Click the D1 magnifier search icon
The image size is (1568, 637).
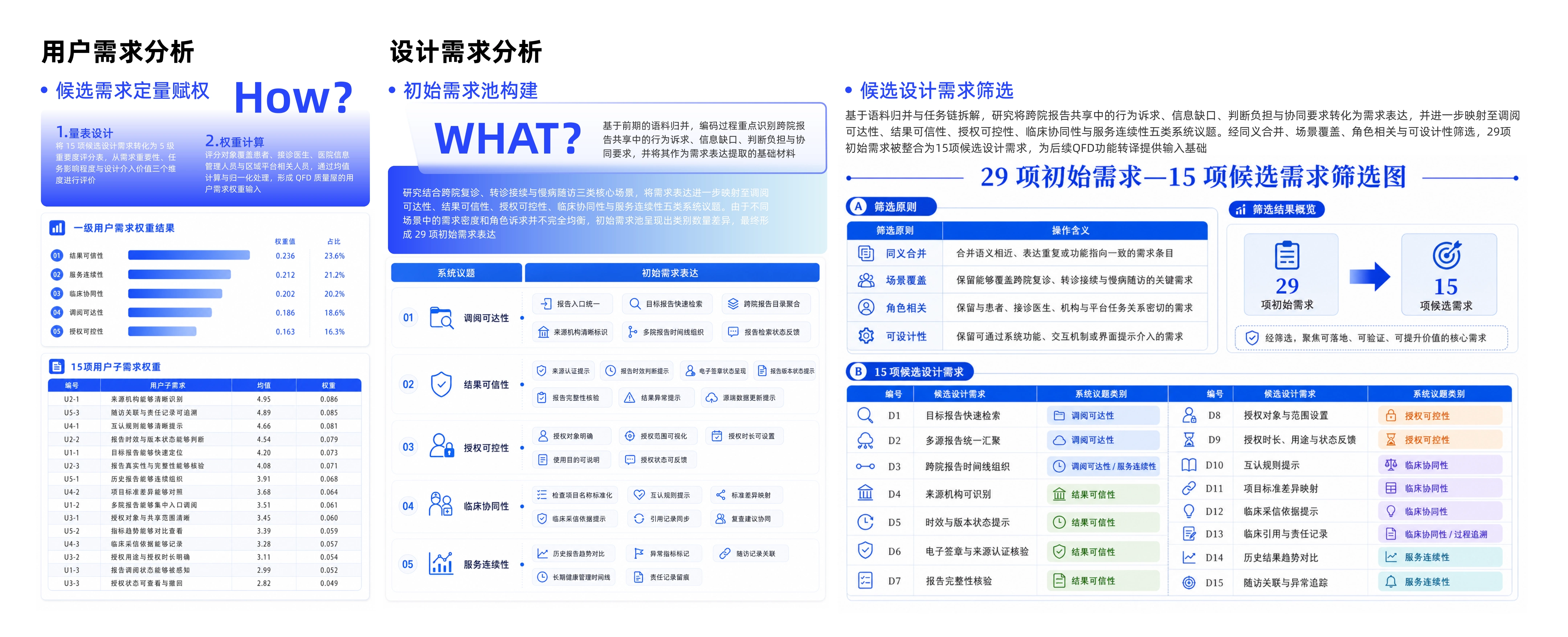pyautogui.click(x=865, y=415)
